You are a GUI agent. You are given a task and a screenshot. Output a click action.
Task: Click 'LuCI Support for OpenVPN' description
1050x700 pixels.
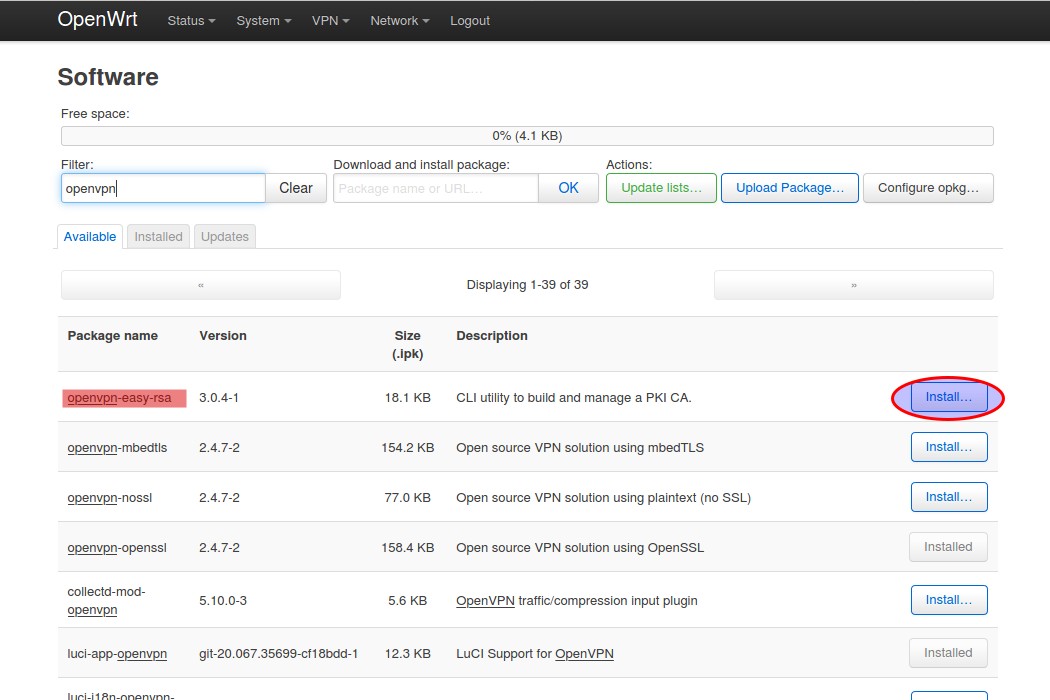(x=534, y=654)
